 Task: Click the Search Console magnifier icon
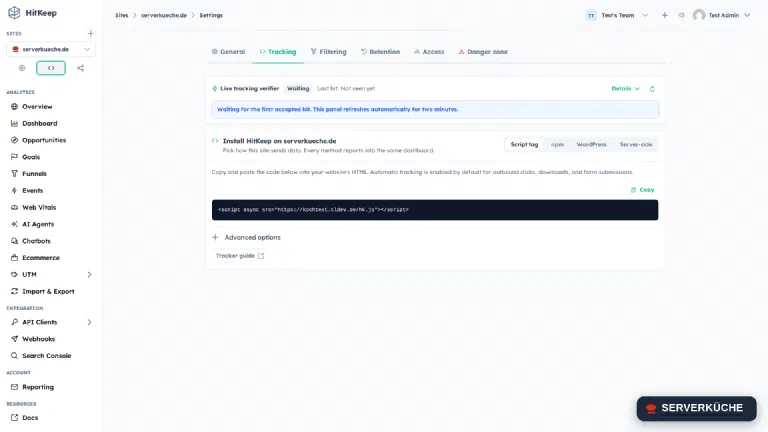coord(14,356)
